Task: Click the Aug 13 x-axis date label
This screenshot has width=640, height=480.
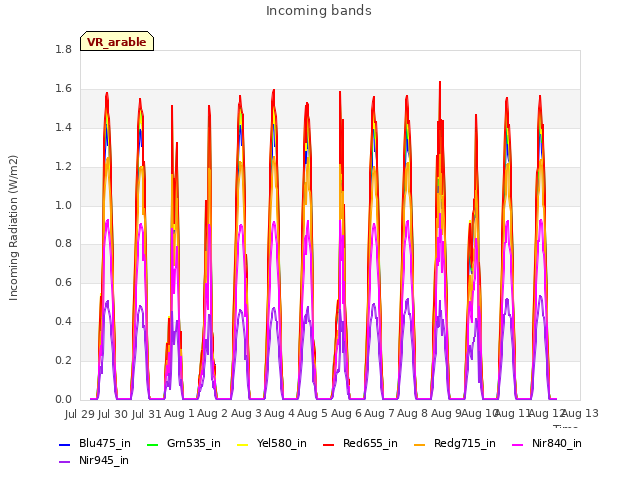Action: (x=581, y=413)
